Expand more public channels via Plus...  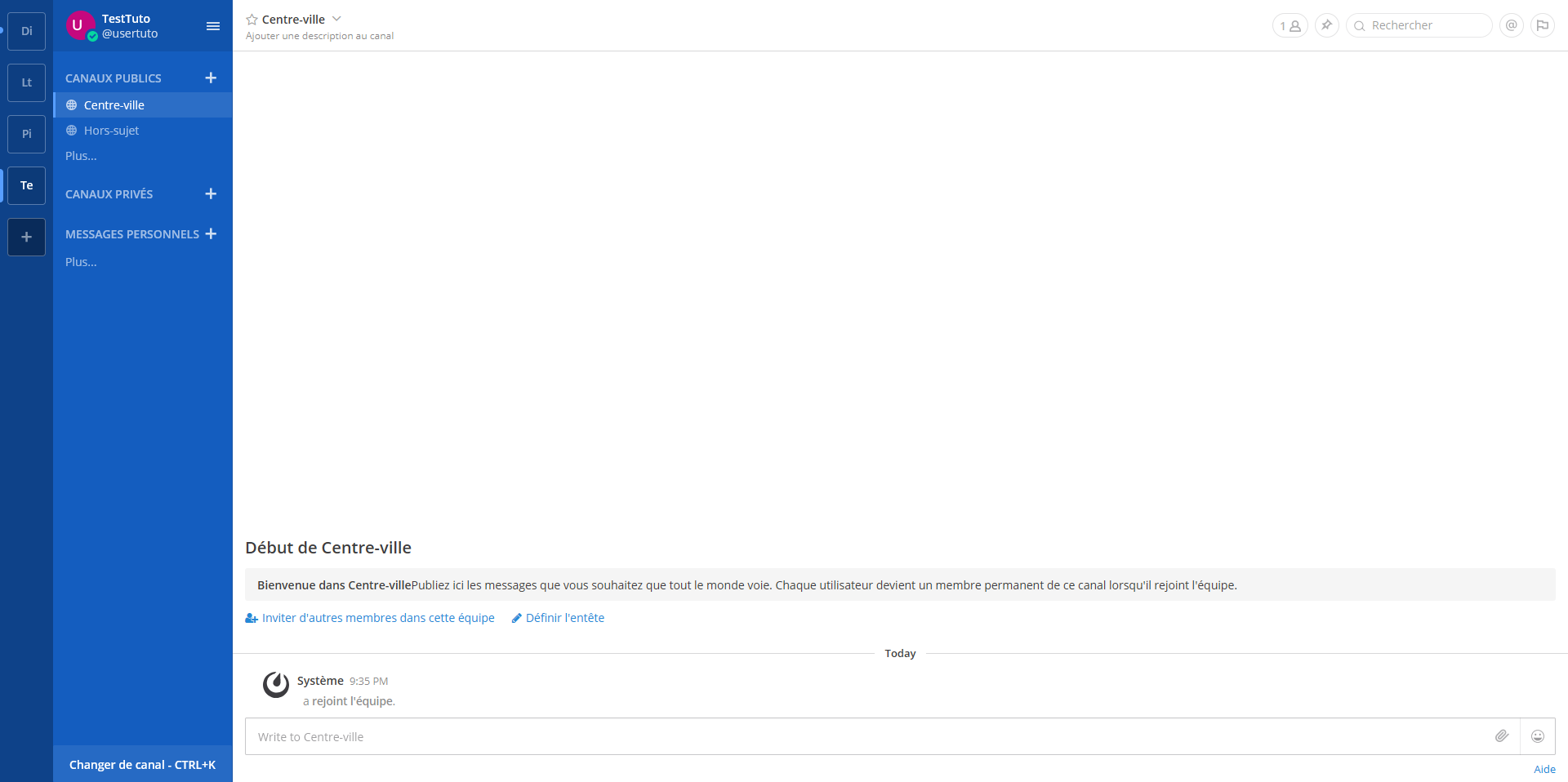click(x=81, y=156)
